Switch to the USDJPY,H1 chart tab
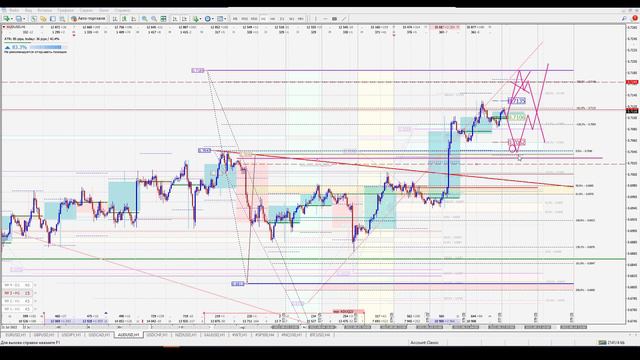 (71, 335)
